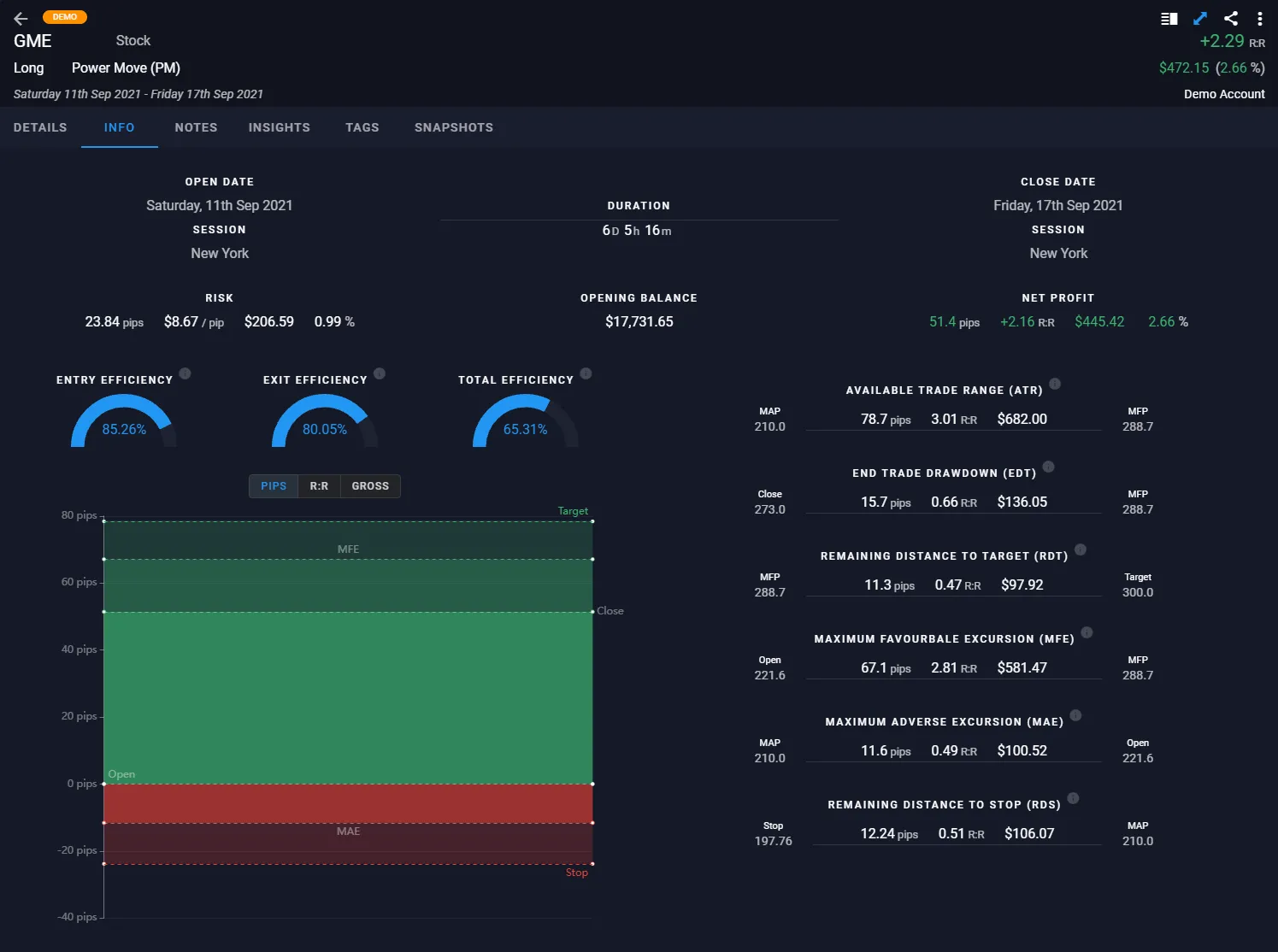Click the MFE value $581.47
This screenshot has width=1278, height=952.
click(x=1022, y=667)
